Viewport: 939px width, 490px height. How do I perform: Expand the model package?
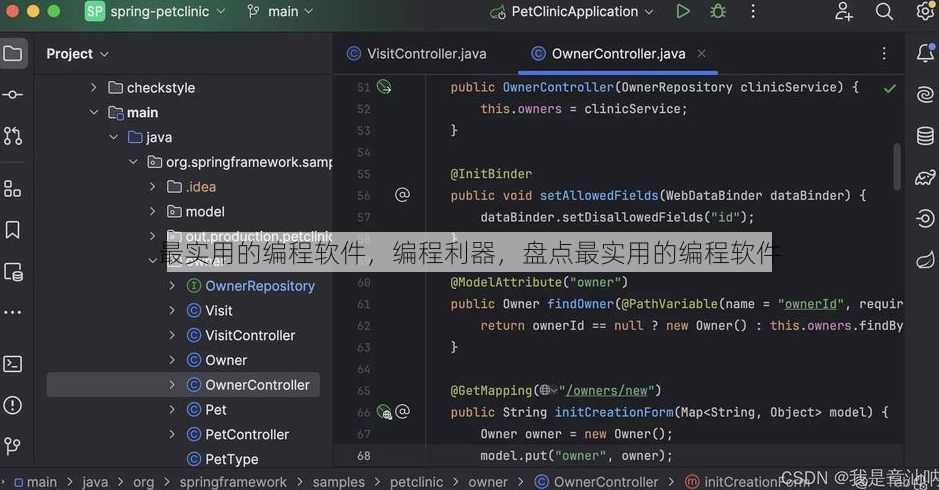coord(153,211)
